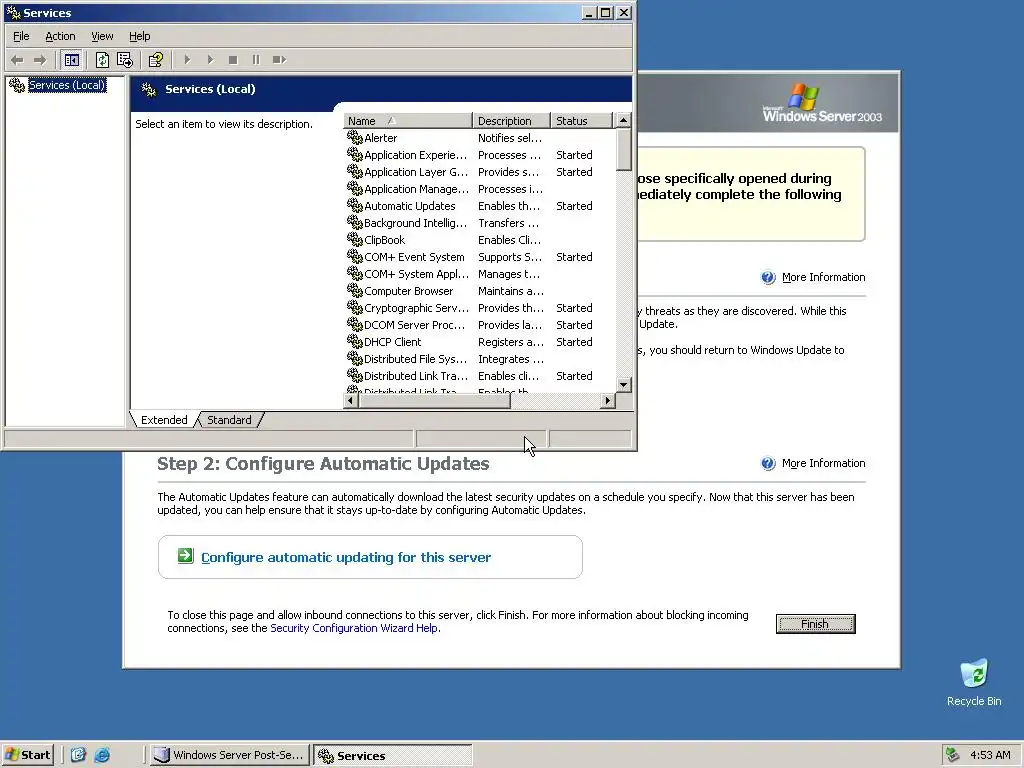
Task: Click the Alerter service gear icon
Action: 355,138
